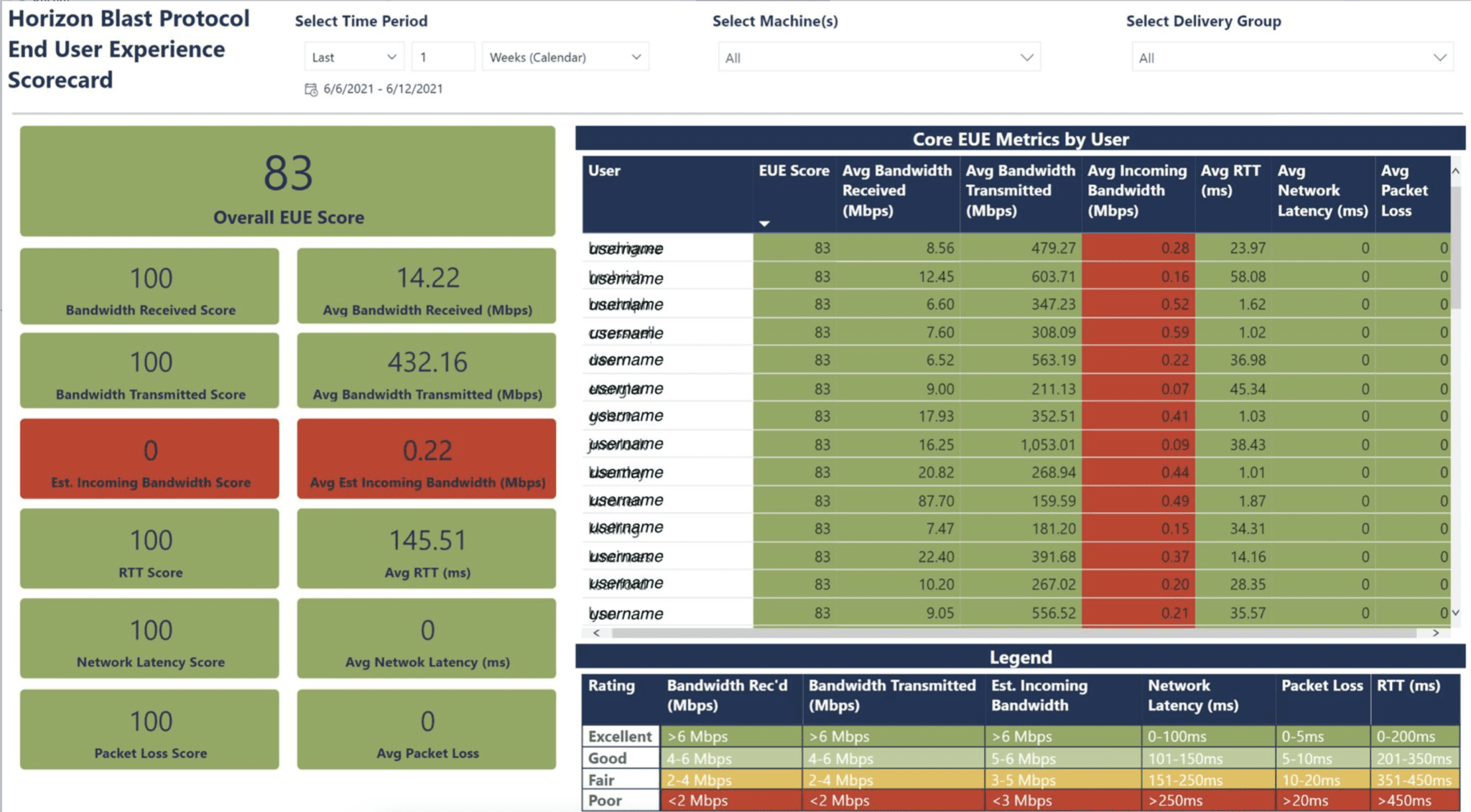
Task: Click the chevron on the Select Delivery Group selector
Action: coord(1440,57)
